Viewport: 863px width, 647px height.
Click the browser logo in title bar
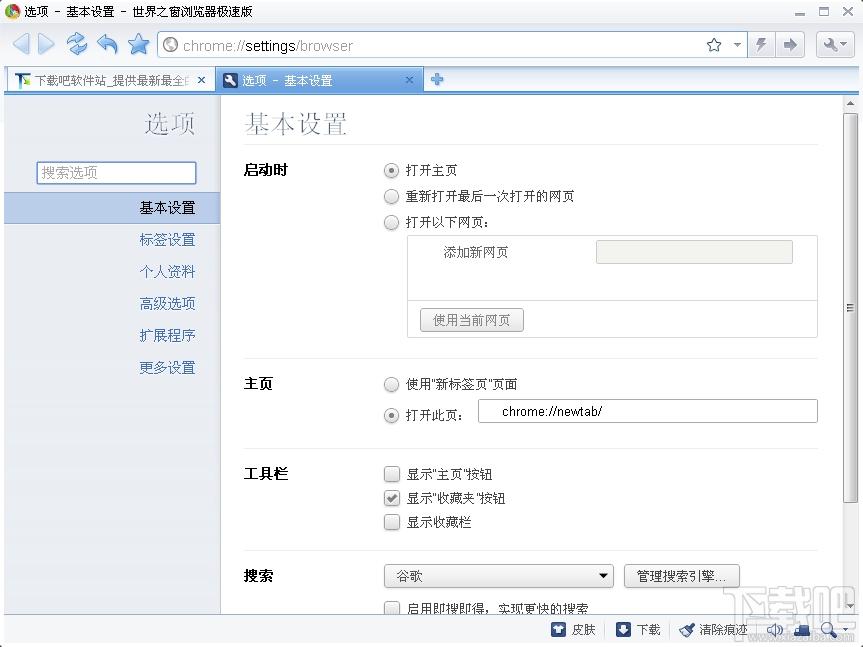(x=12, y=11)
